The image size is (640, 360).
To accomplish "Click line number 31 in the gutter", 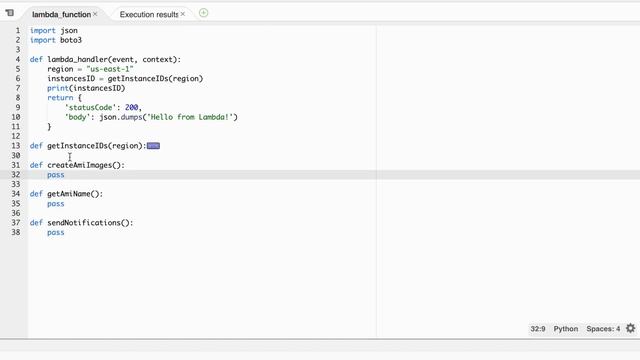I will click(16, 165).
